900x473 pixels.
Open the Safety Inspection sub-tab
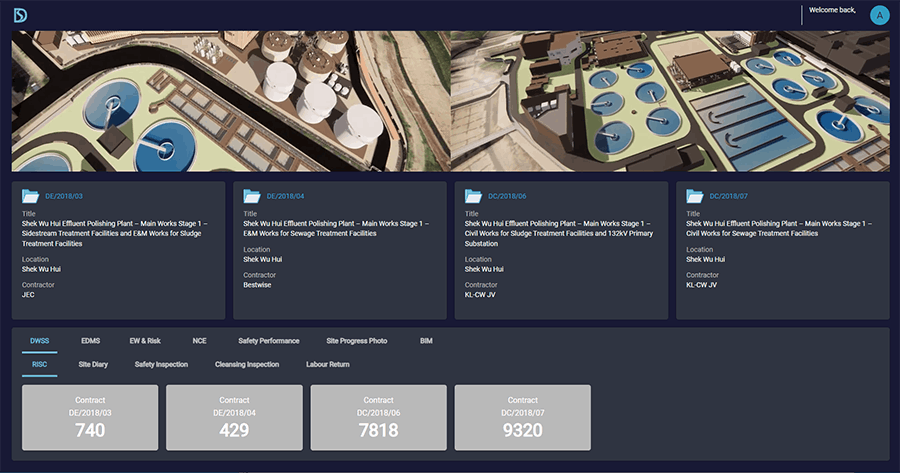tap(161, 365)
